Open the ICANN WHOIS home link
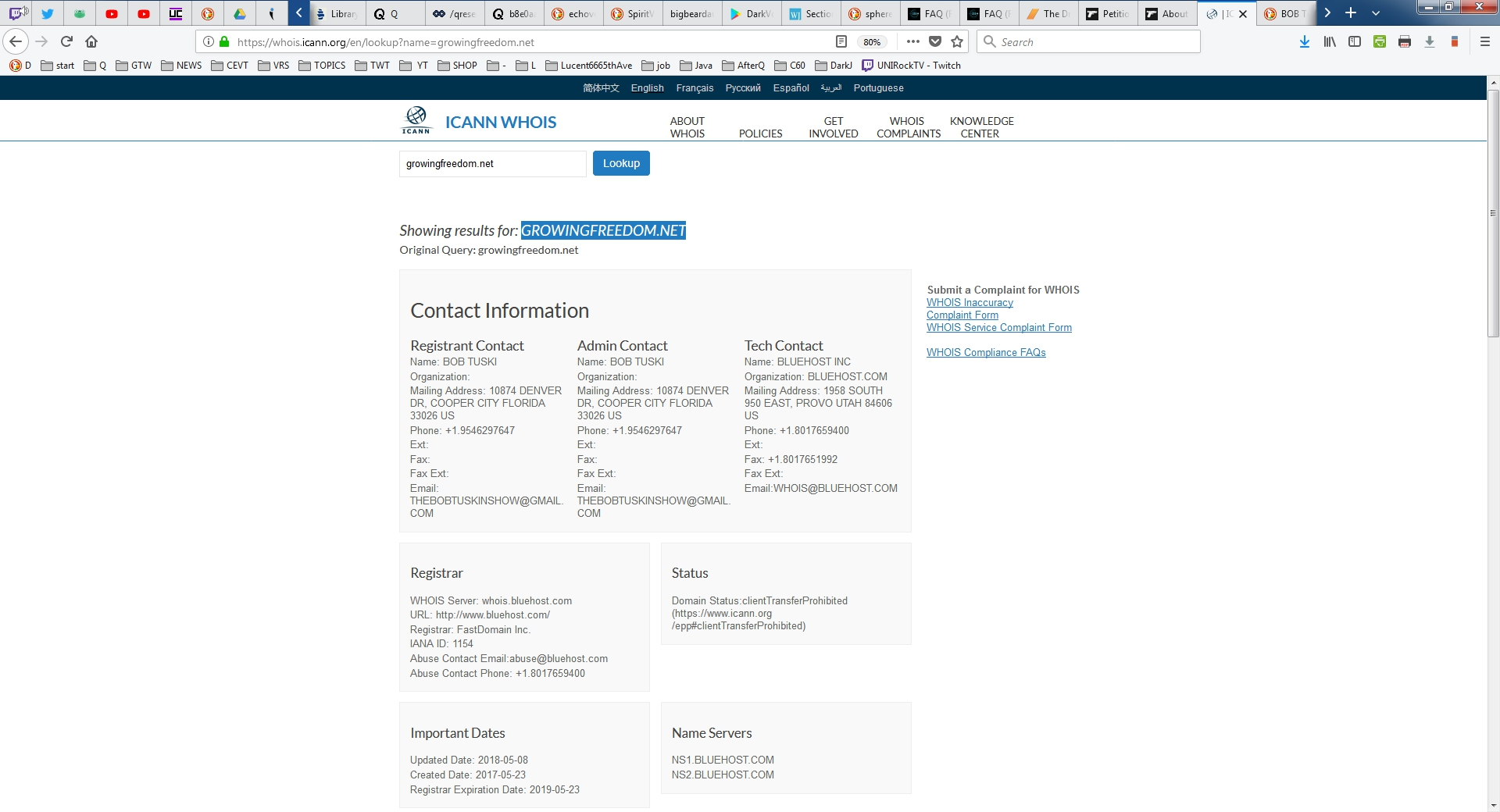The height and width of the screenshot is (812, 1500). (x=501, y=122)
